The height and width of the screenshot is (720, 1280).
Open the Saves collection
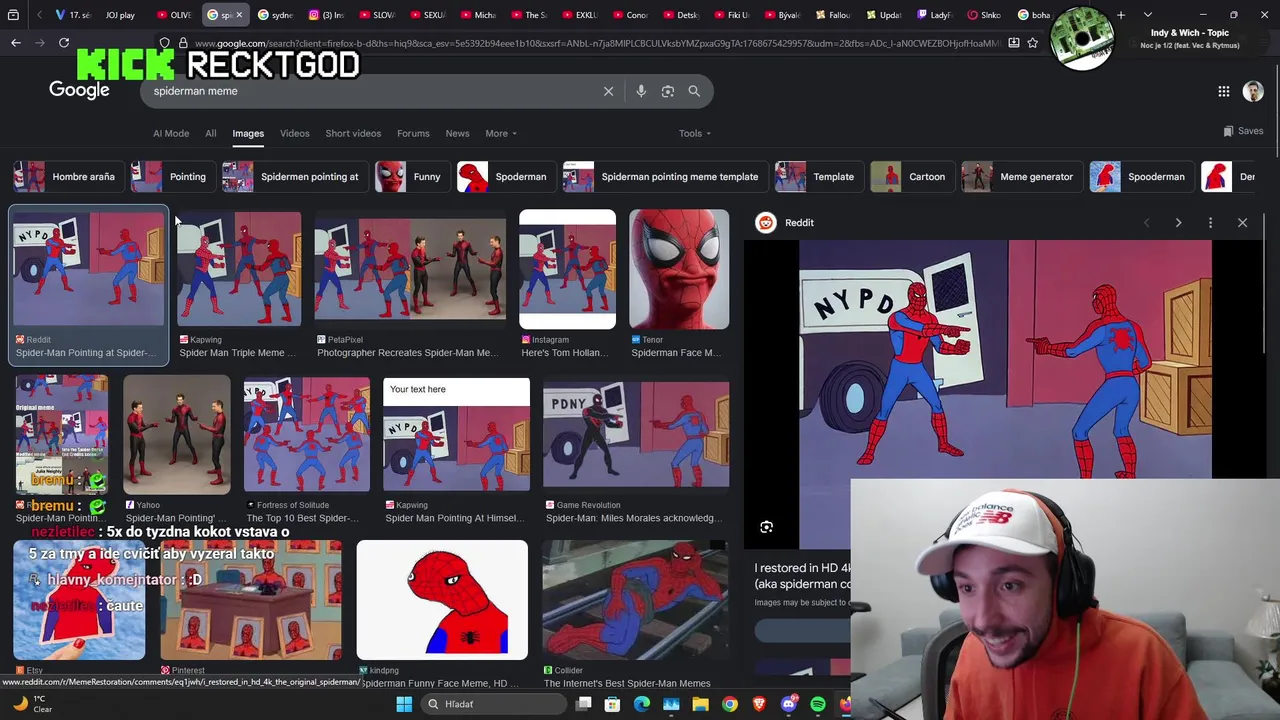[1243, 131]
